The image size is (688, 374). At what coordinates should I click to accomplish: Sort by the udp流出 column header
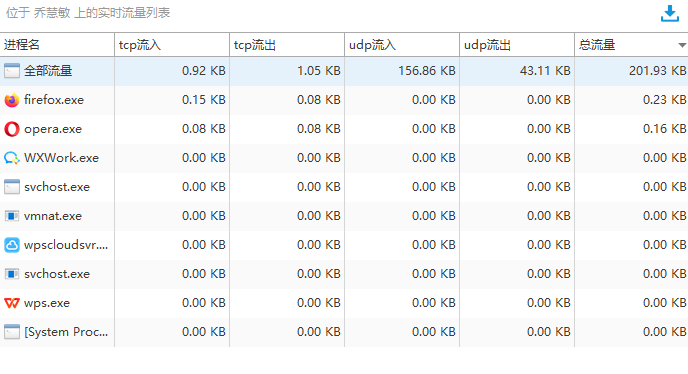coord(517,45)
